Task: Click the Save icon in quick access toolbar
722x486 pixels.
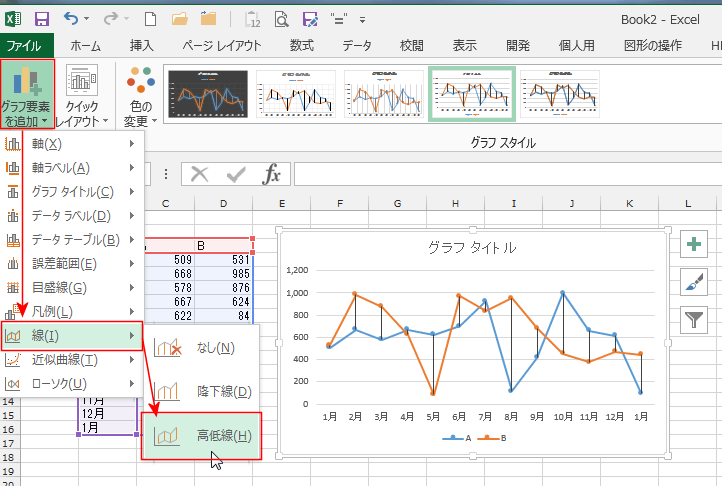Action: [42, 18]
